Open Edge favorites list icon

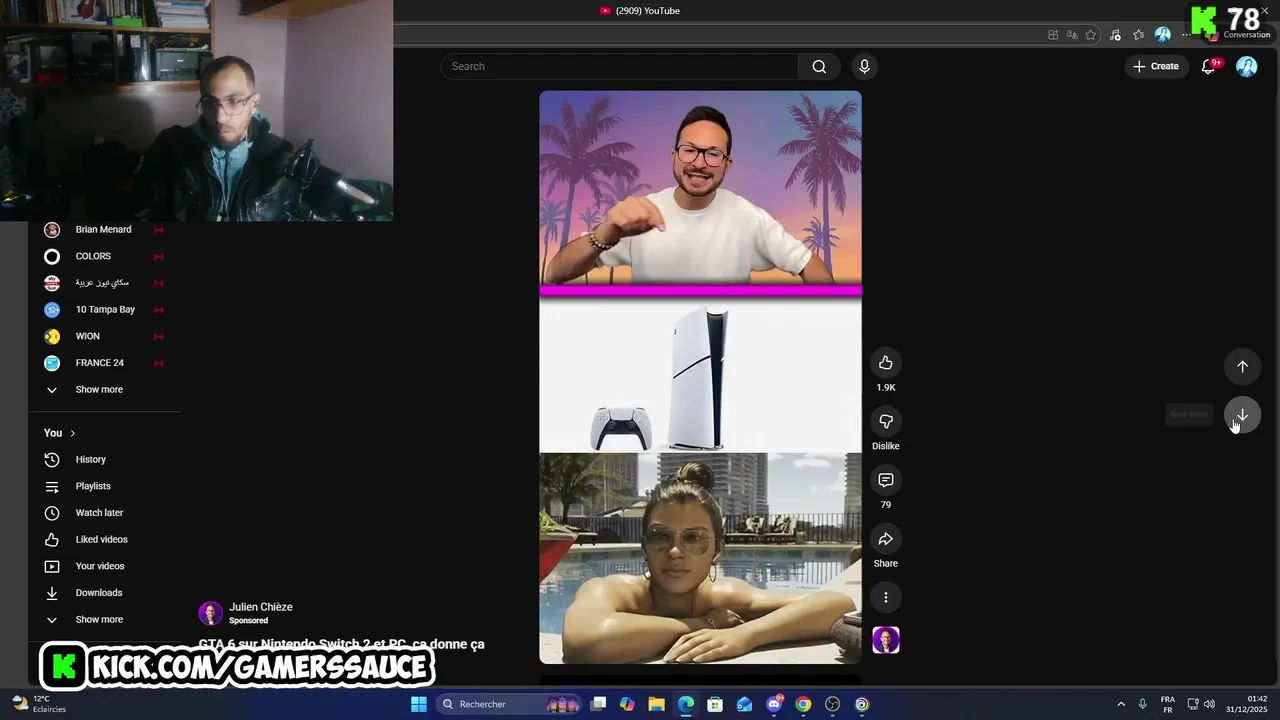click(1138, 35)
